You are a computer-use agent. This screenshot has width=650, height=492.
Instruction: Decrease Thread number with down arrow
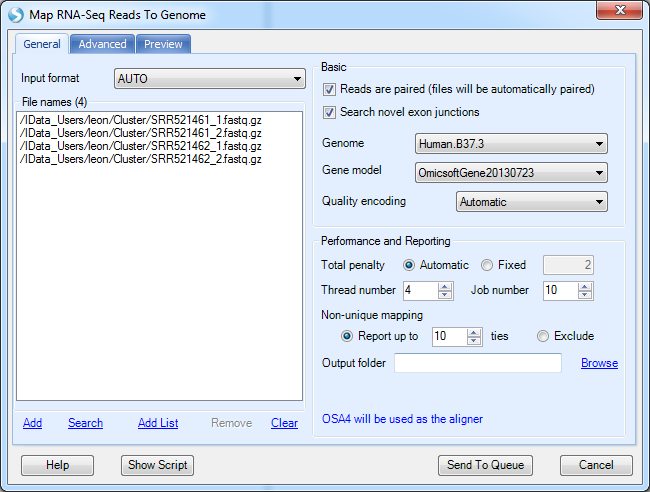coord(445,295)
